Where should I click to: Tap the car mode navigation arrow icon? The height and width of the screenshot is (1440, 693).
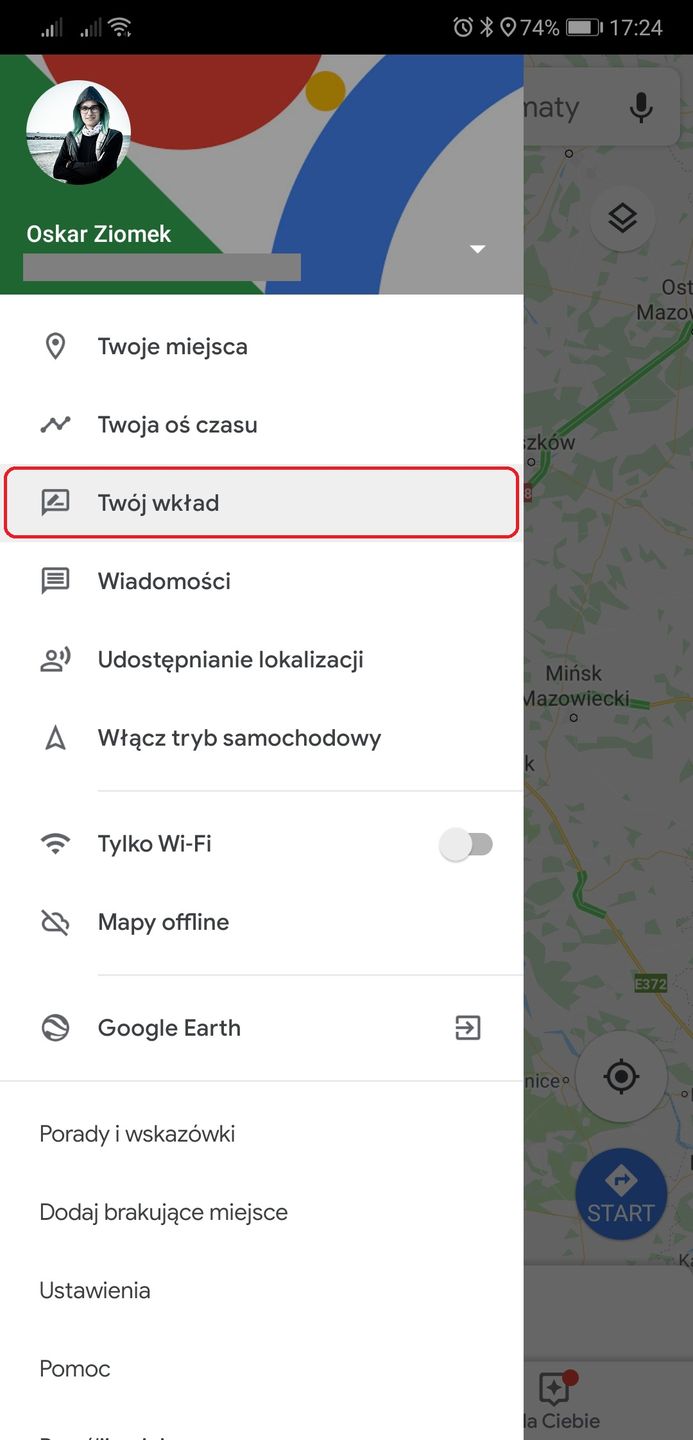[x=55, y=739]
